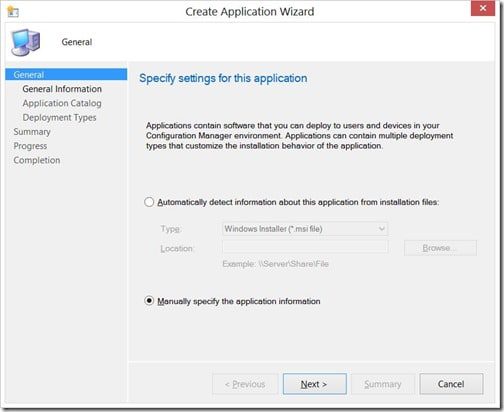The width and height of the screenshot is (504, 412).
Task: Select Deployment Types step in sidebar
Action: tap(59, 118)
